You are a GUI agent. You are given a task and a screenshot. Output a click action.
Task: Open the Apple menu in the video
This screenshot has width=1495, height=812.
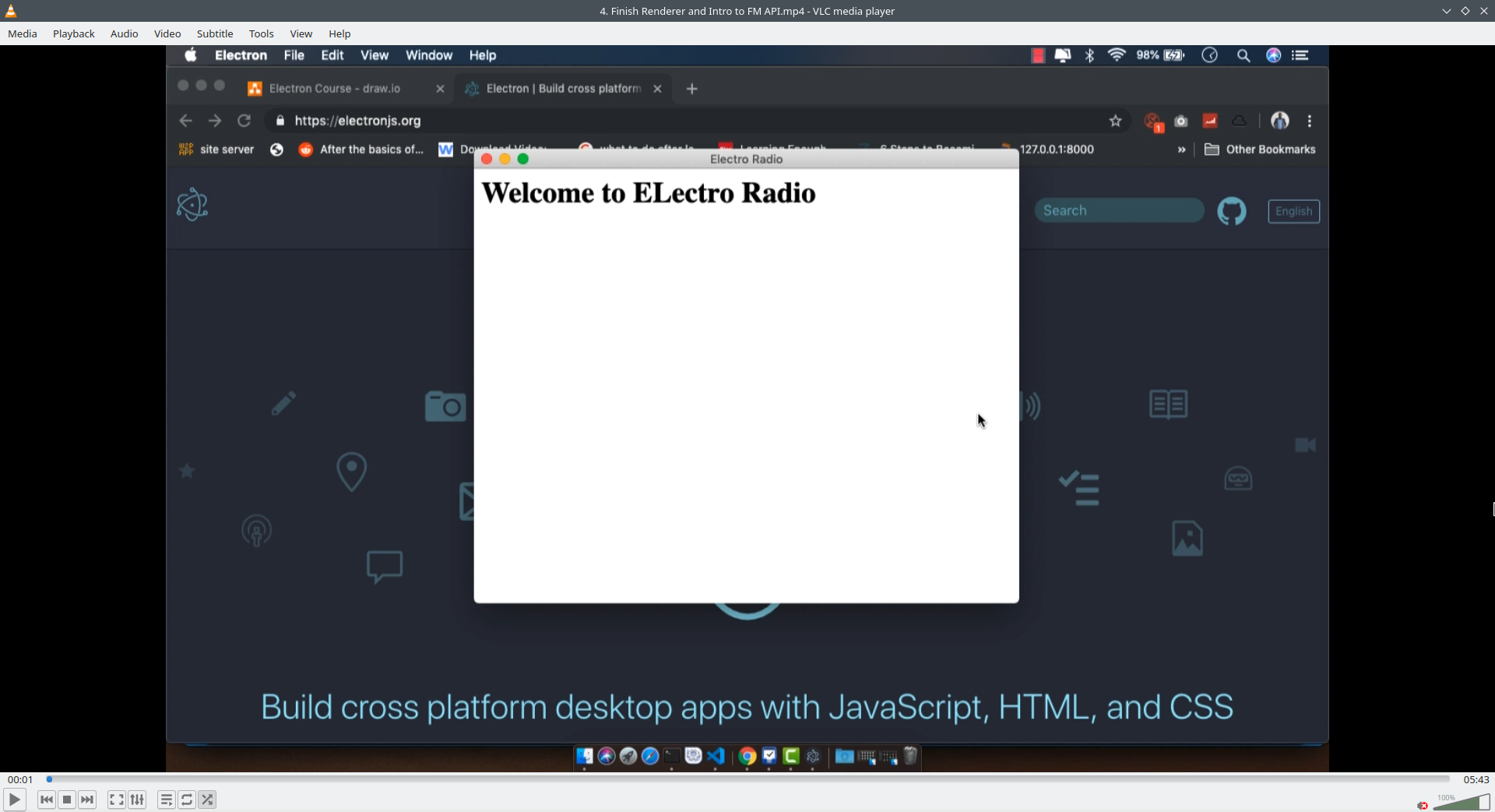tap(191, 55)
